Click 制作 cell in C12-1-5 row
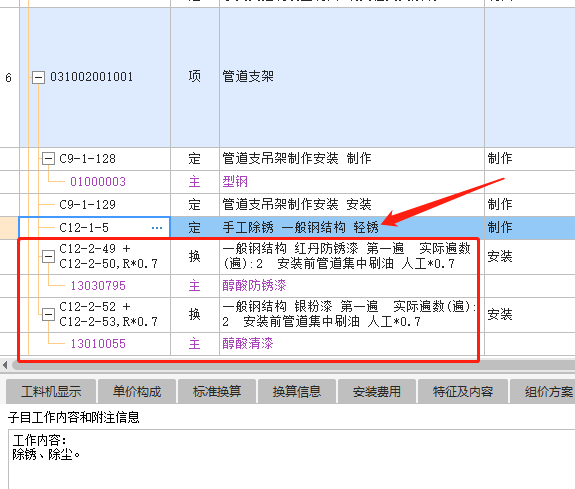575x489 pixels. (x=530, y=228)
